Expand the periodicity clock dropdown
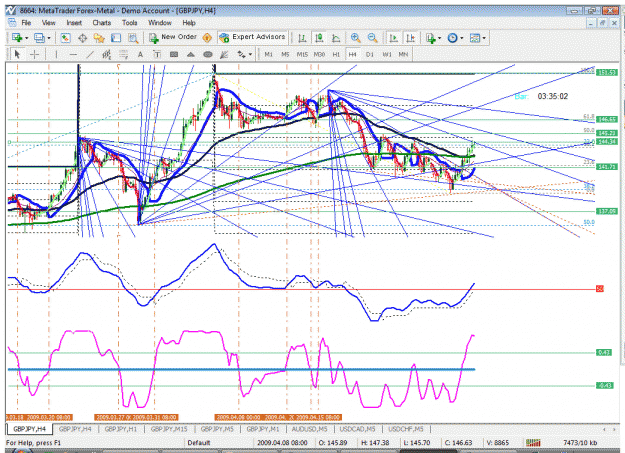Screen dimensions: 625x453 pyautogui.click(x=462, y=38)
